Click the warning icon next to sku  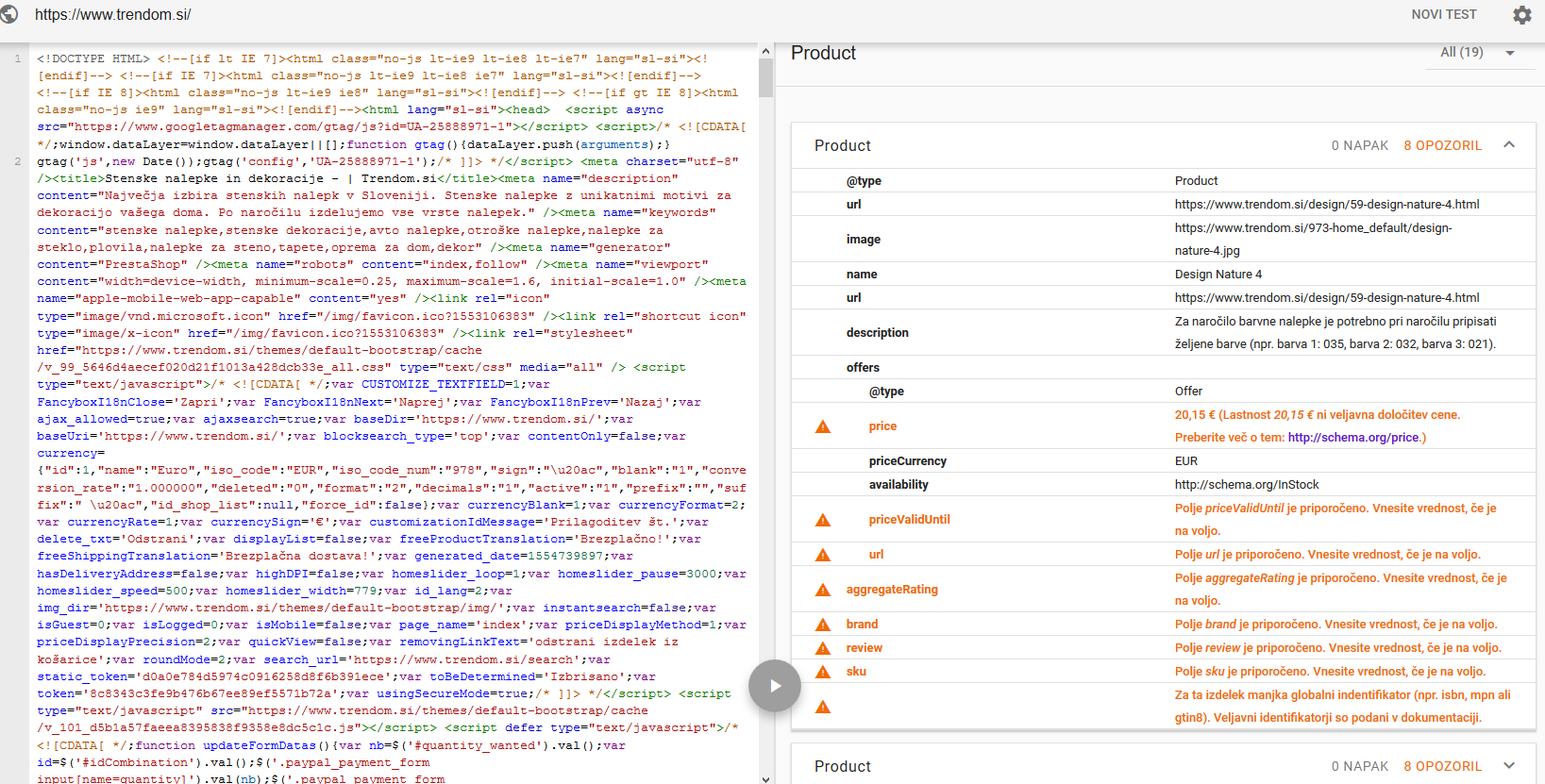823,672
